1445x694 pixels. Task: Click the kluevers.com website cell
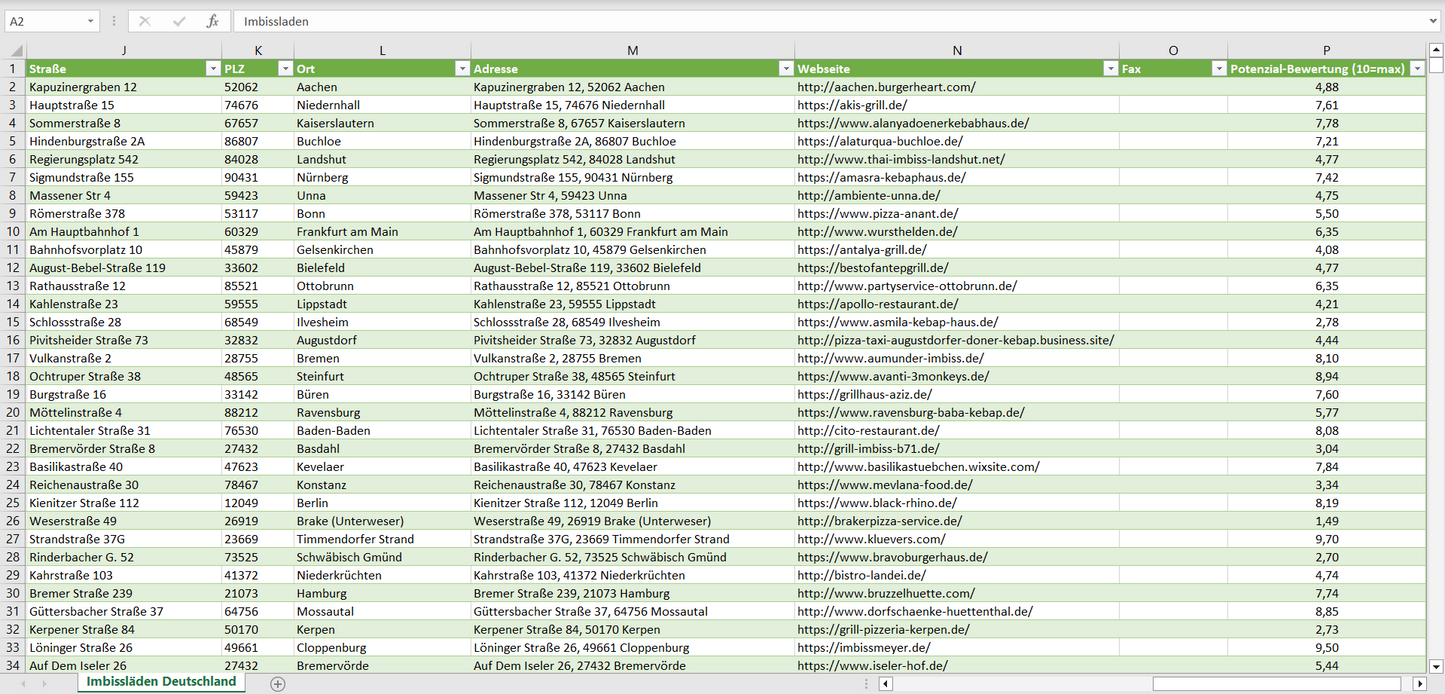(870, 539)
